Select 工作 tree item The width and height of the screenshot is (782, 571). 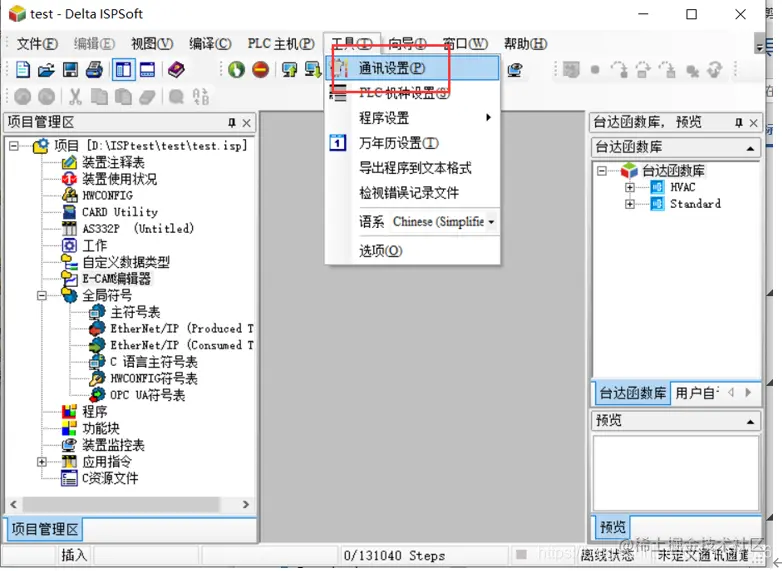coord(94,245)
